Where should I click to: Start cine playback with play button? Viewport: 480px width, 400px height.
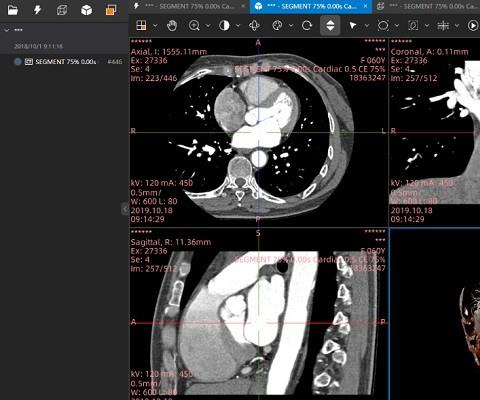[473, 26]
